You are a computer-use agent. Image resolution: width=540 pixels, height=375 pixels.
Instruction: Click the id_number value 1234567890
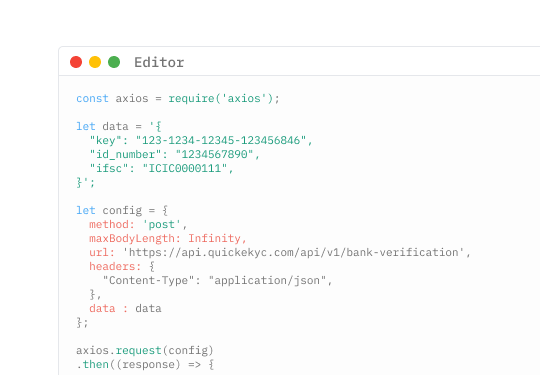coord(214,154)
